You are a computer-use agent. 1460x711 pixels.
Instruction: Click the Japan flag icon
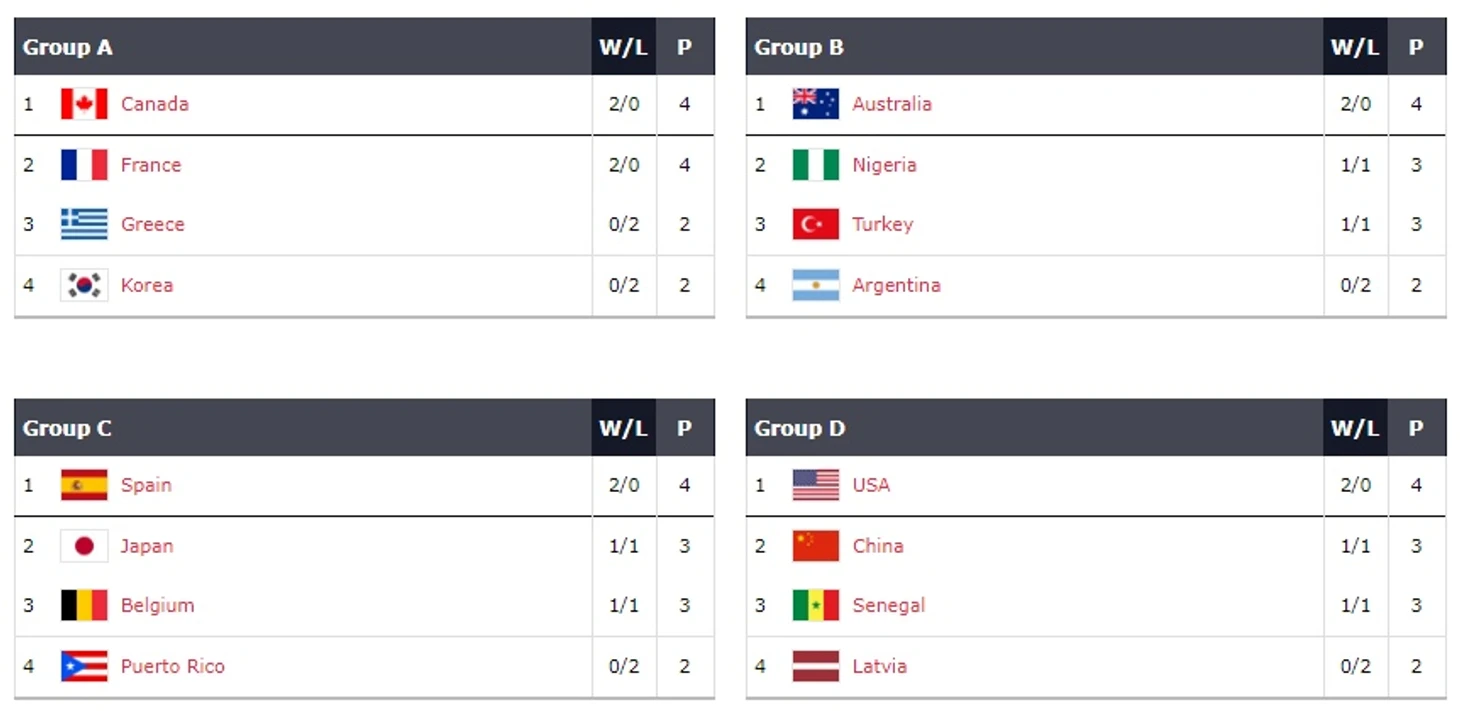(84, 546)
